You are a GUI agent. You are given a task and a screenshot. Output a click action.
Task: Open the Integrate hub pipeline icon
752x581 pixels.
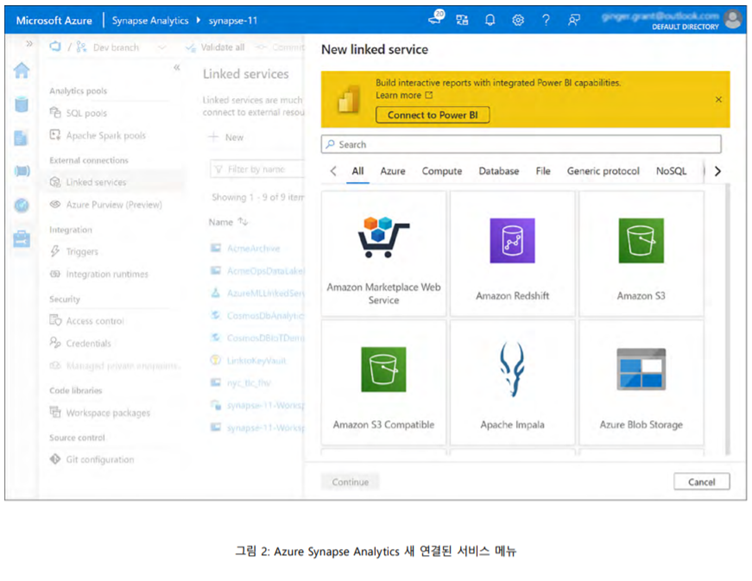pos(22,170)
